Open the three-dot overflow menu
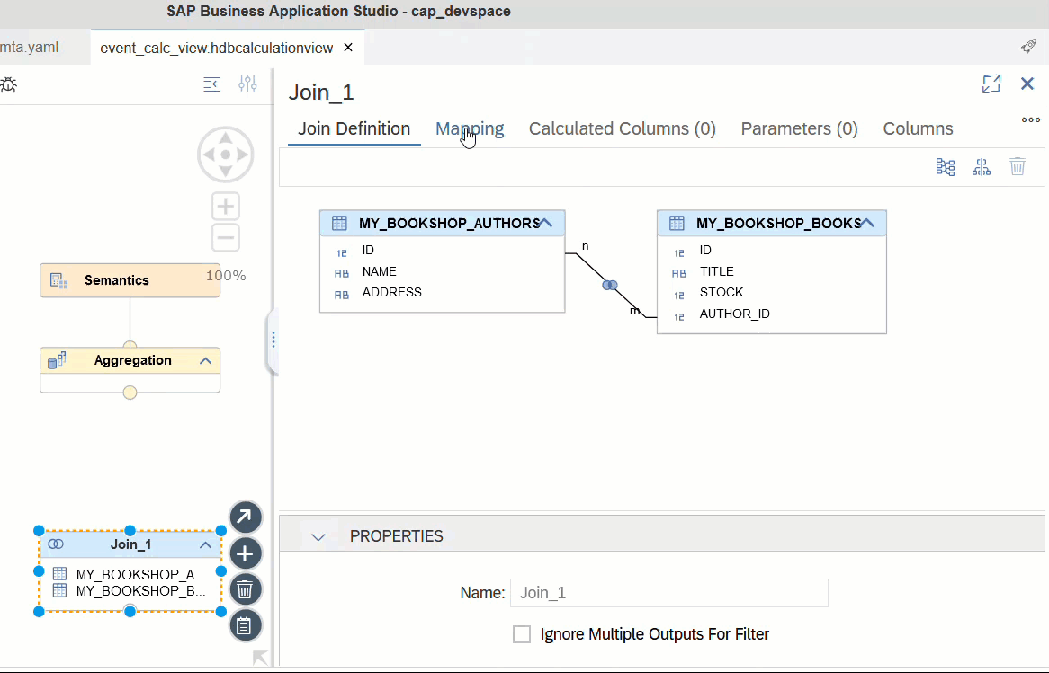The width and height of the screenshot is (1049, 673). [1030, 120]
